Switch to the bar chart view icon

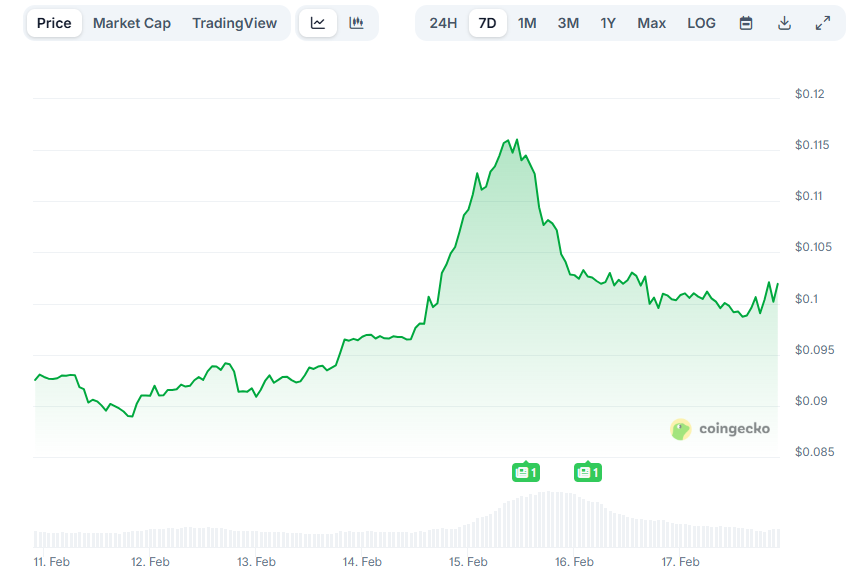[x=356, y=22]
